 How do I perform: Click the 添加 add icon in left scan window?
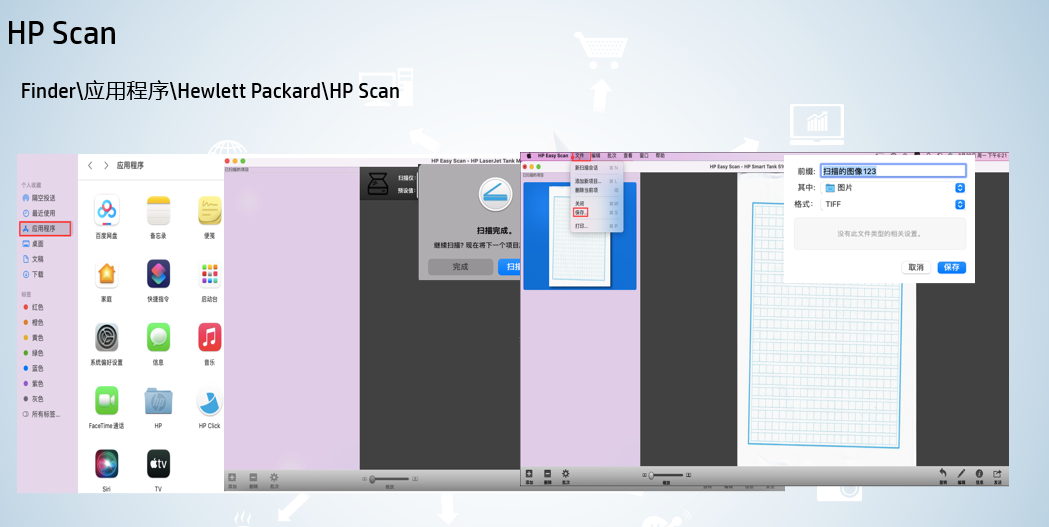pos(232,478)
